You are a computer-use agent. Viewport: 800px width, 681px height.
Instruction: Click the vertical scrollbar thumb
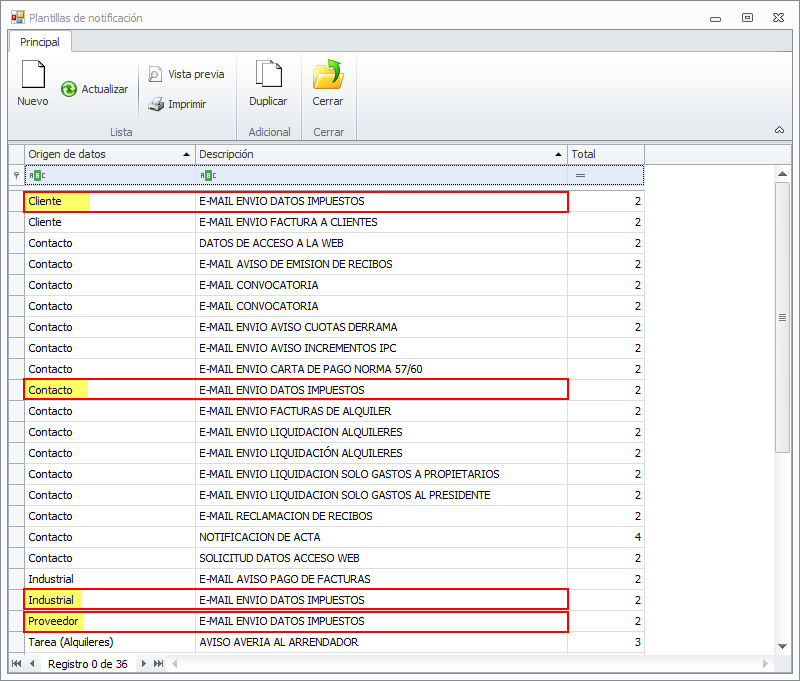tap(782, 317)
